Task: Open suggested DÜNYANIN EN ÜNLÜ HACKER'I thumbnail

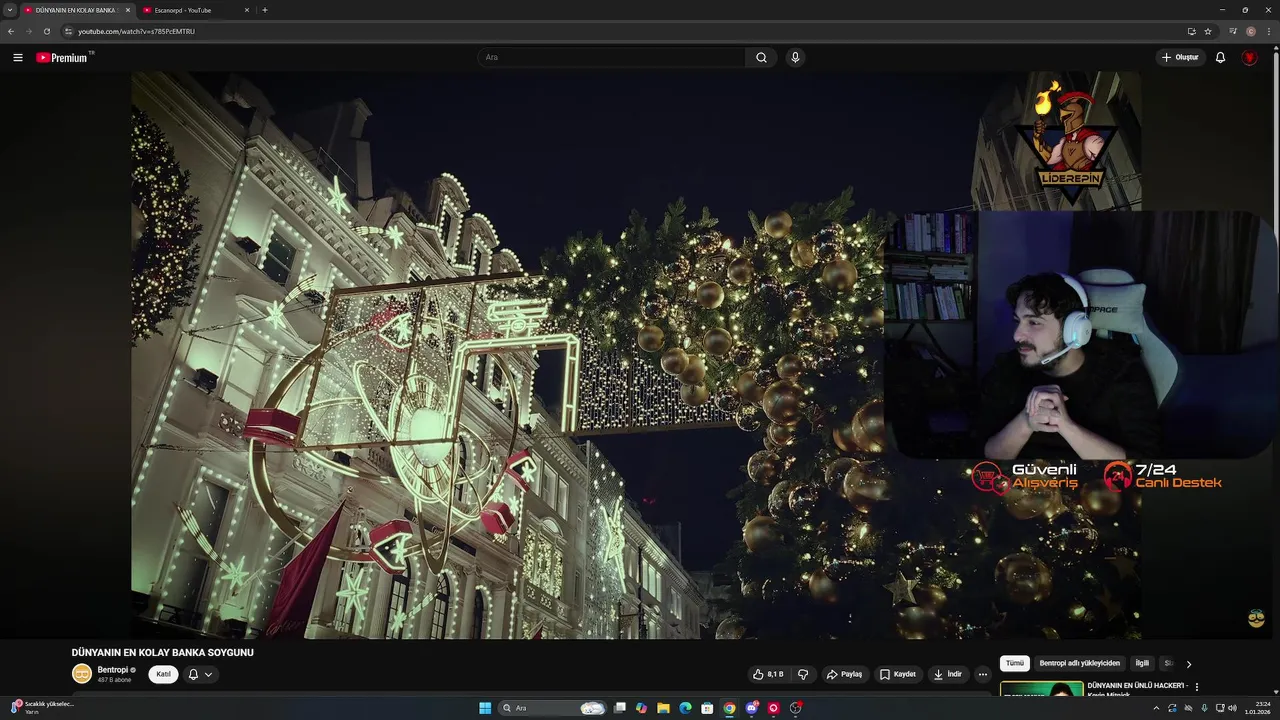Action: pos(1042,690)
